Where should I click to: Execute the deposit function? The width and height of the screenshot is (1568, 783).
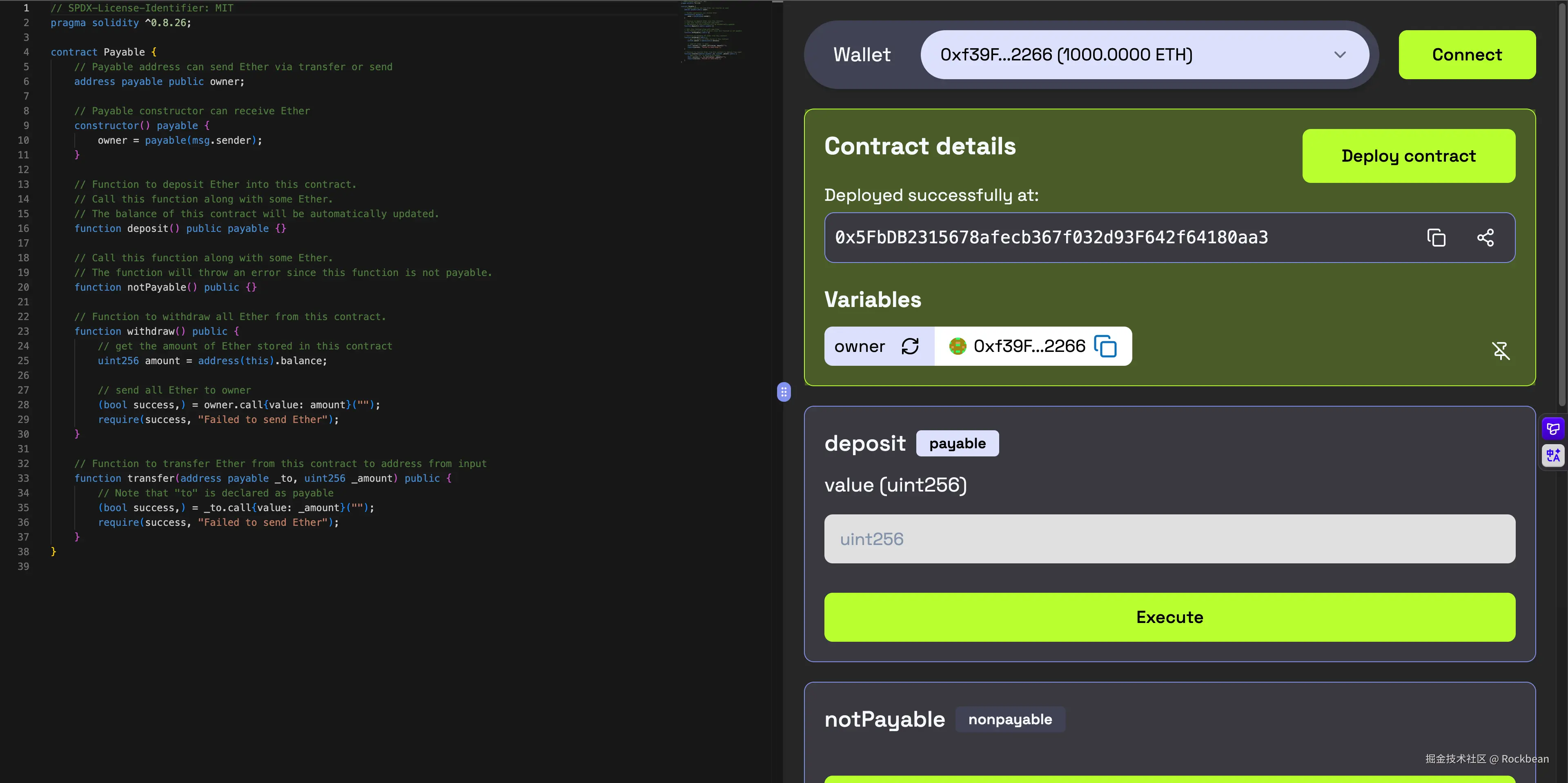tap(1169, 617)
